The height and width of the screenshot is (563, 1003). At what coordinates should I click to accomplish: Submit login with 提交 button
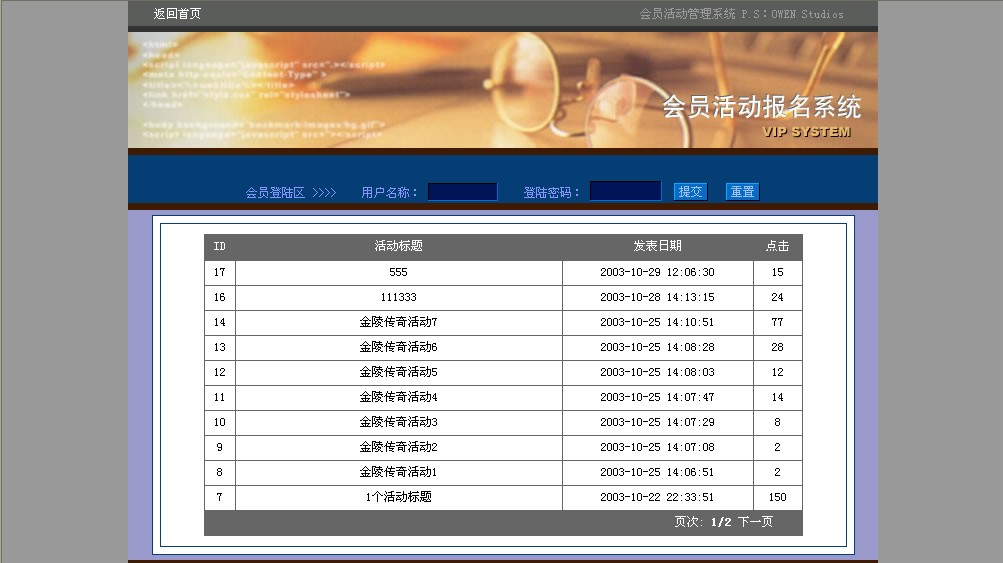coord(690,191)
